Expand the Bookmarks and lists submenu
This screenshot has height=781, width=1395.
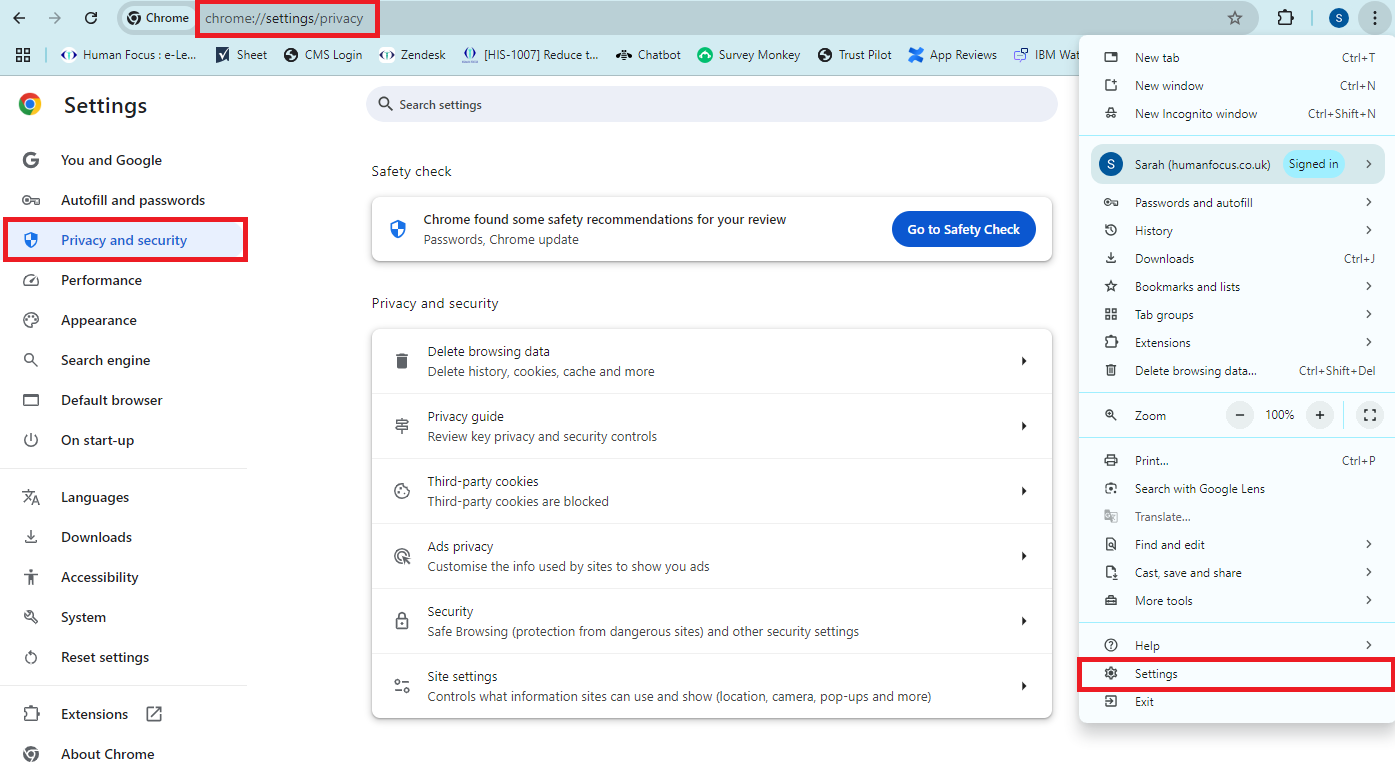pyautogui.click(x=1237, y=287)
